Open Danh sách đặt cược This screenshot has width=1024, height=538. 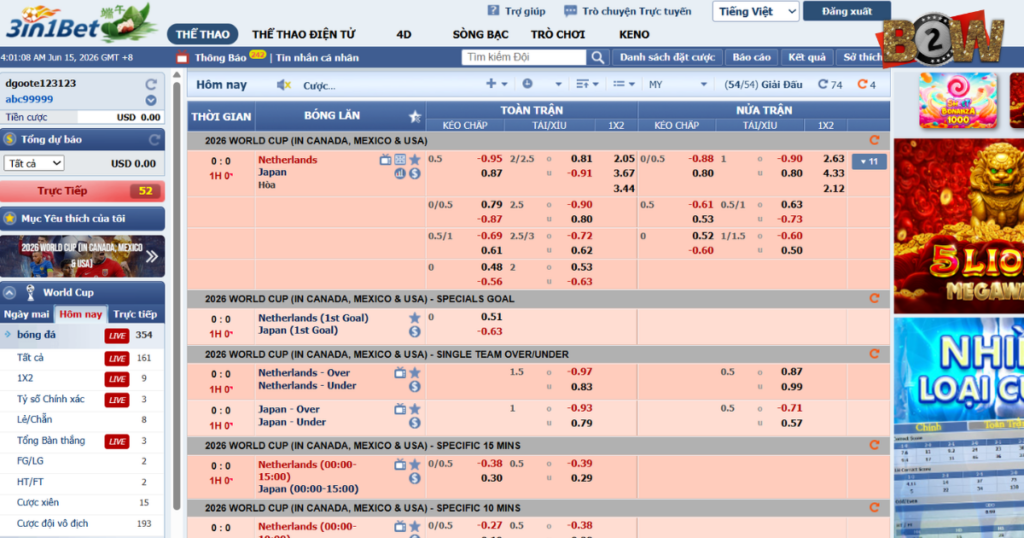click(667, 57)
